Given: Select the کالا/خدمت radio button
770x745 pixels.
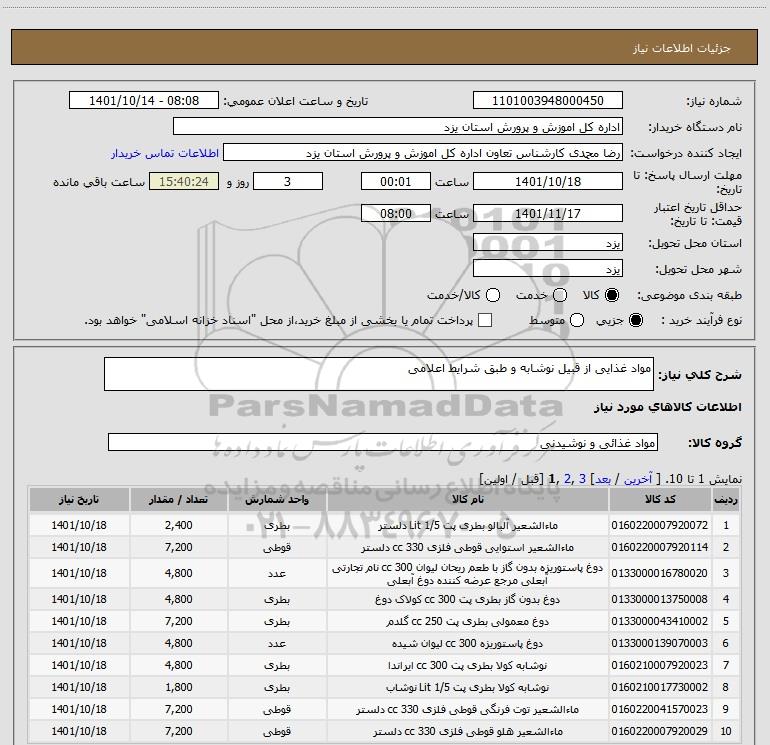Looking at the screenshot, I should click(493, 295).
